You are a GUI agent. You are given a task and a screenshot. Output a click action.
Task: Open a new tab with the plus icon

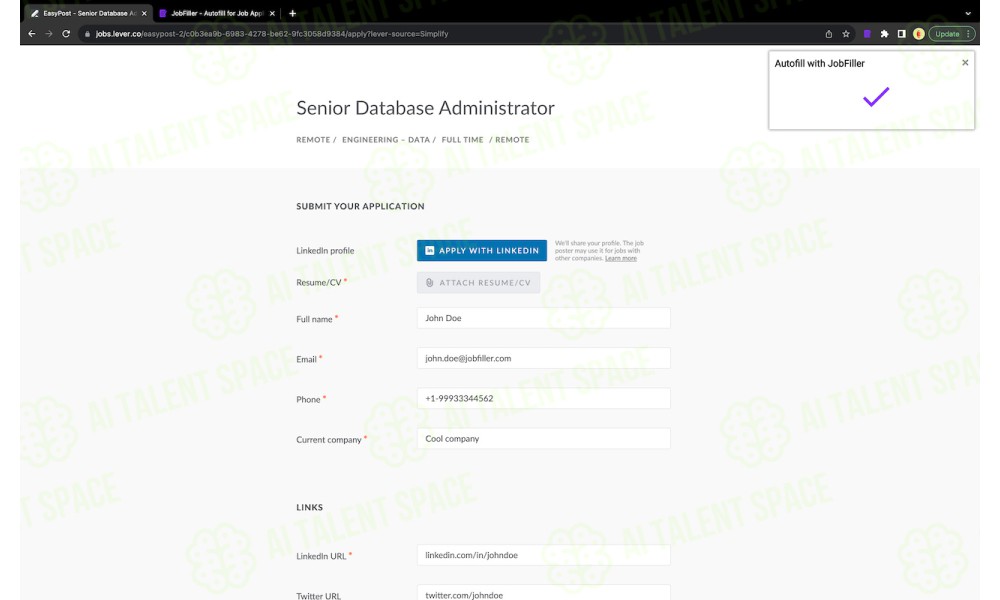pos(292,13)
